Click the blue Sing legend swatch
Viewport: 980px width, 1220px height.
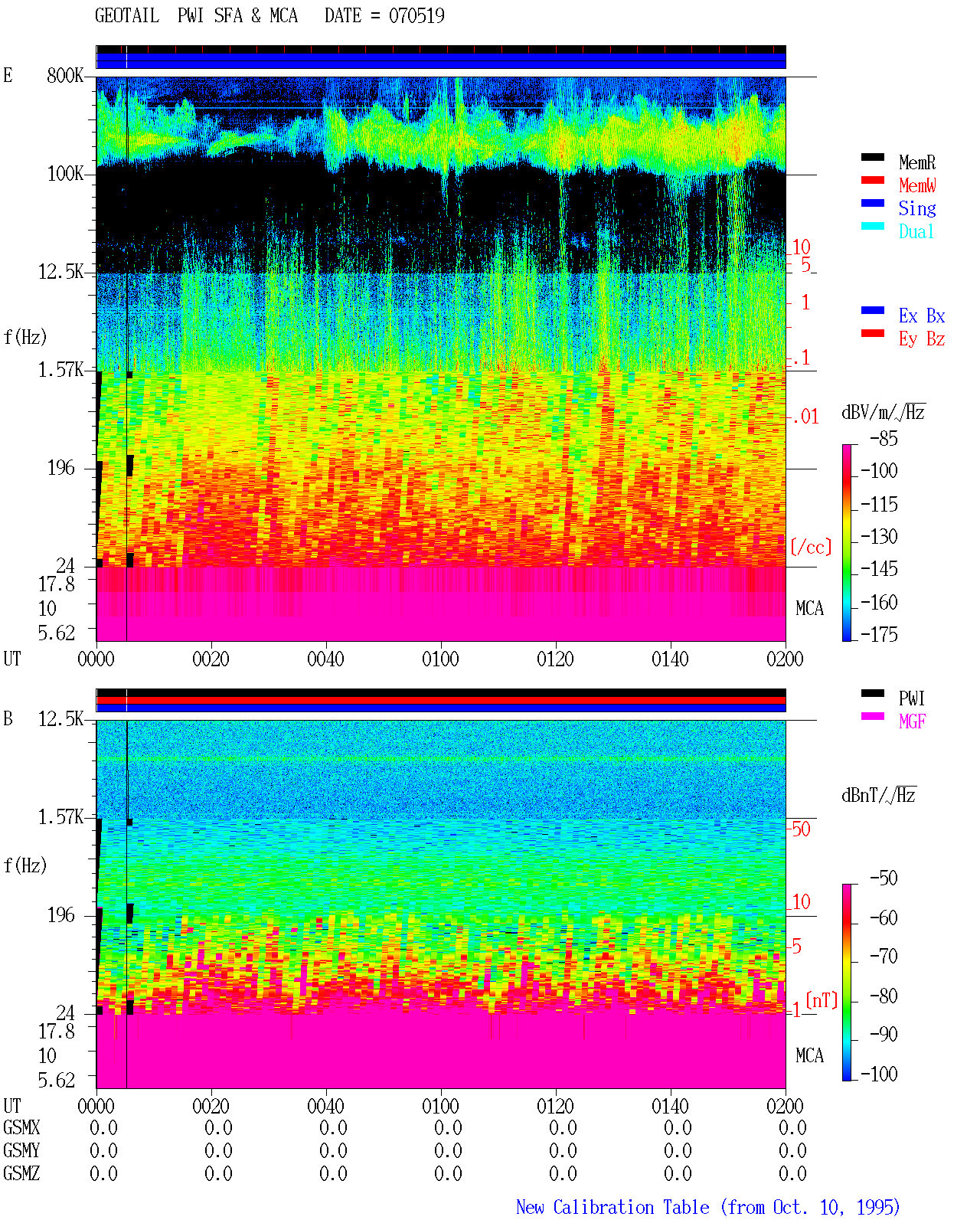tap(873, 204)
